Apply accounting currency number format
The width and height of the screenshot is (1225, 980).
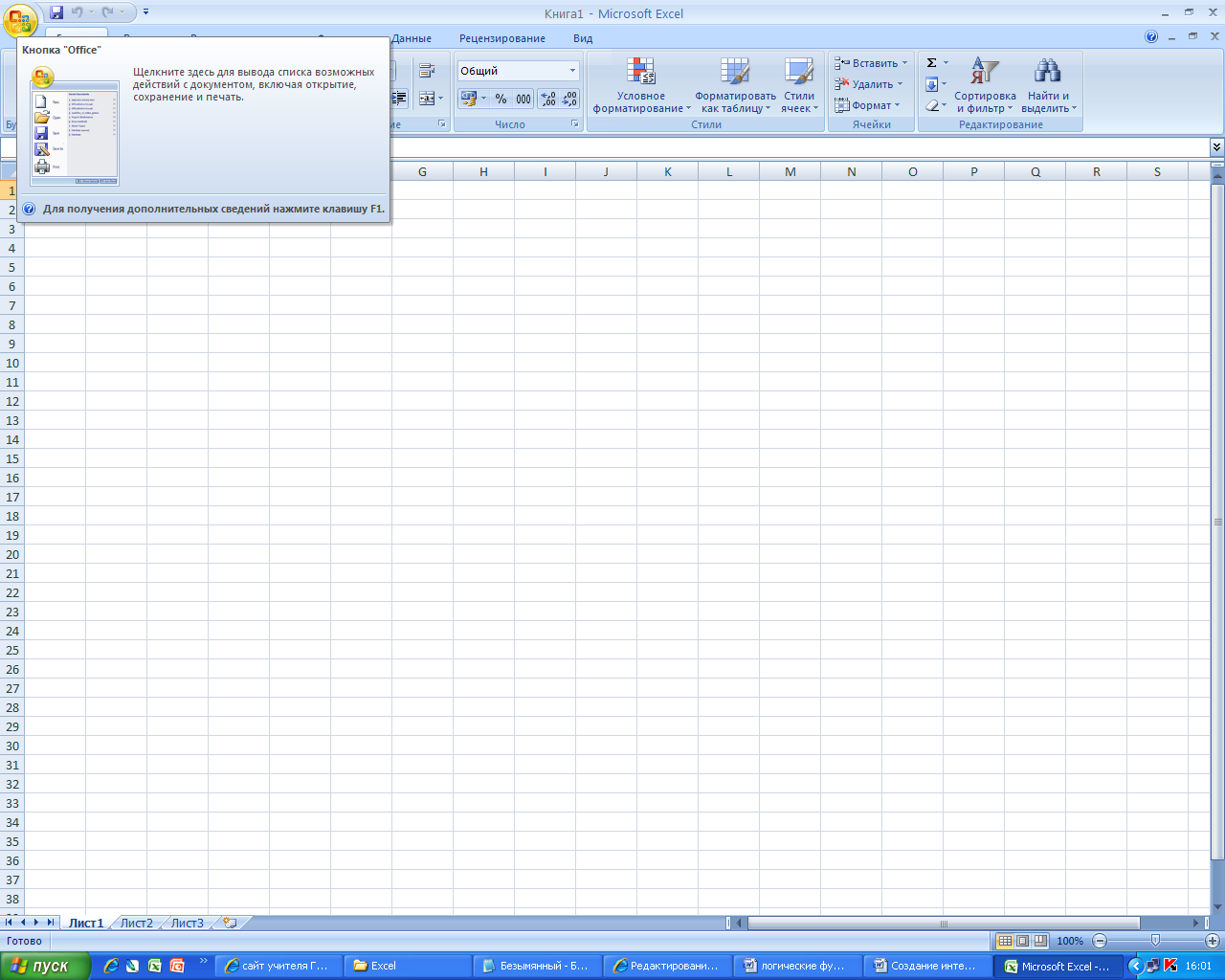point(468,99)
